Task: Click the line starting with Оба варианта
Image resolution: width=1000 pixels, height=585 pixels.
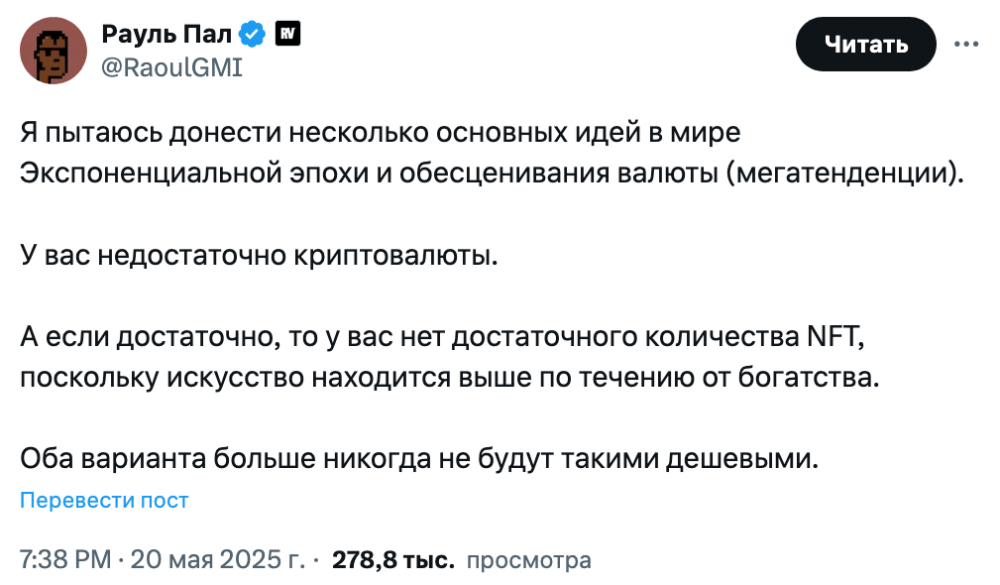Action: coord(419,460)
